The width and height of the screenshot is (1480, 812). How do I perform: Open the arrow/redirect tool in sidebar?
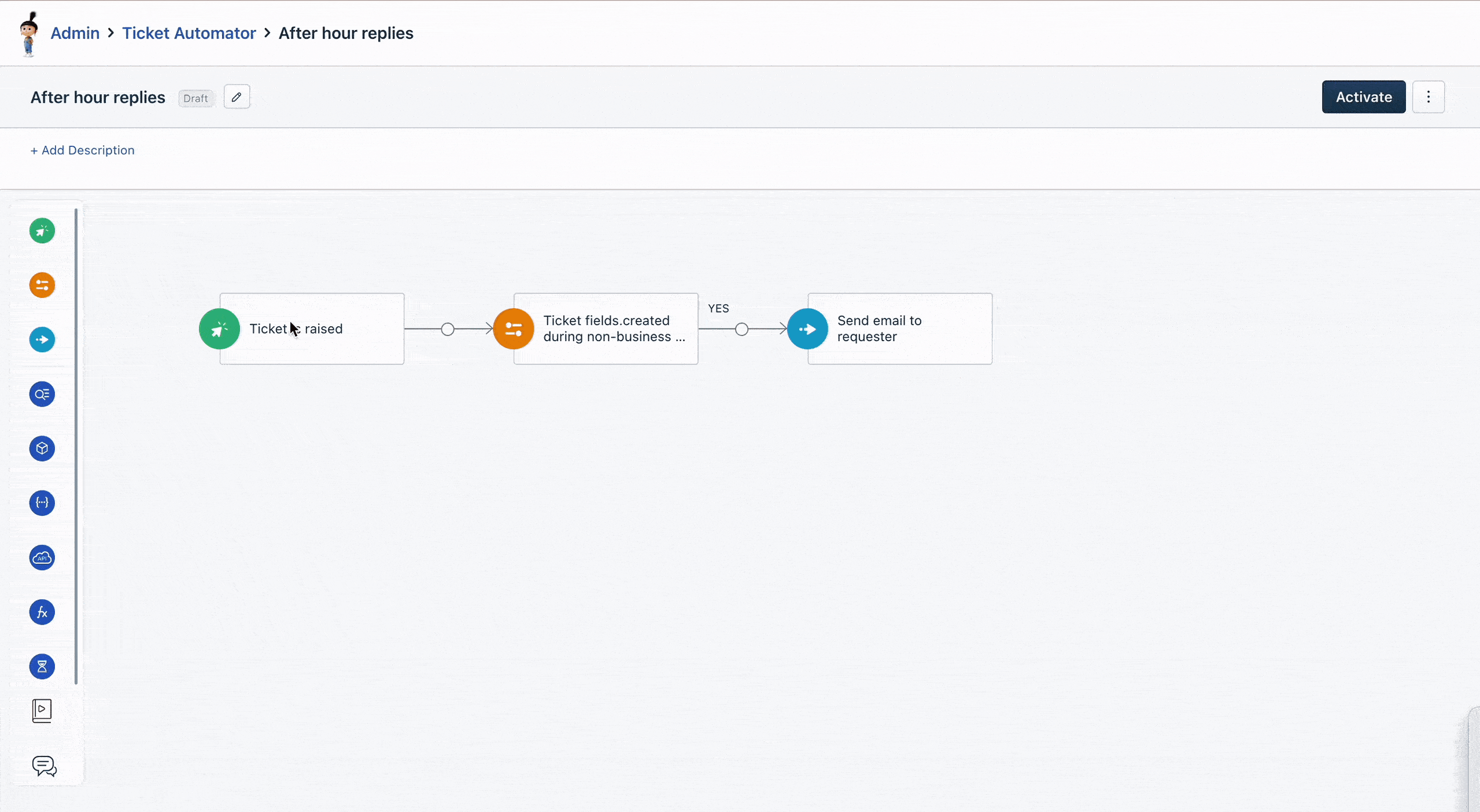[x=42, y=339]
